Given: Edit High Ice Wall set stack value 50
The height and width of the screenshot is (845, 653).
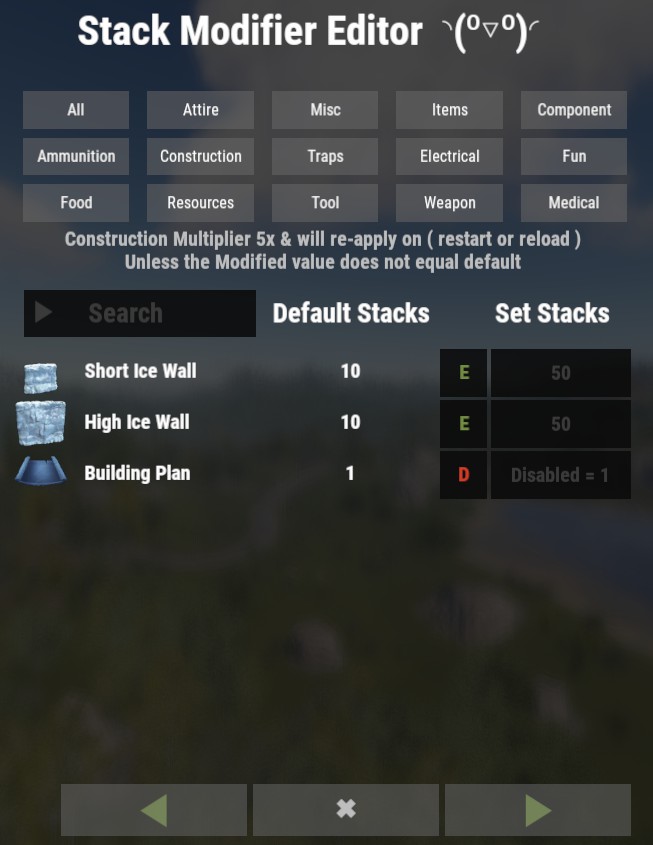Looking at the screenshot, I should click(x=561, y=424).
